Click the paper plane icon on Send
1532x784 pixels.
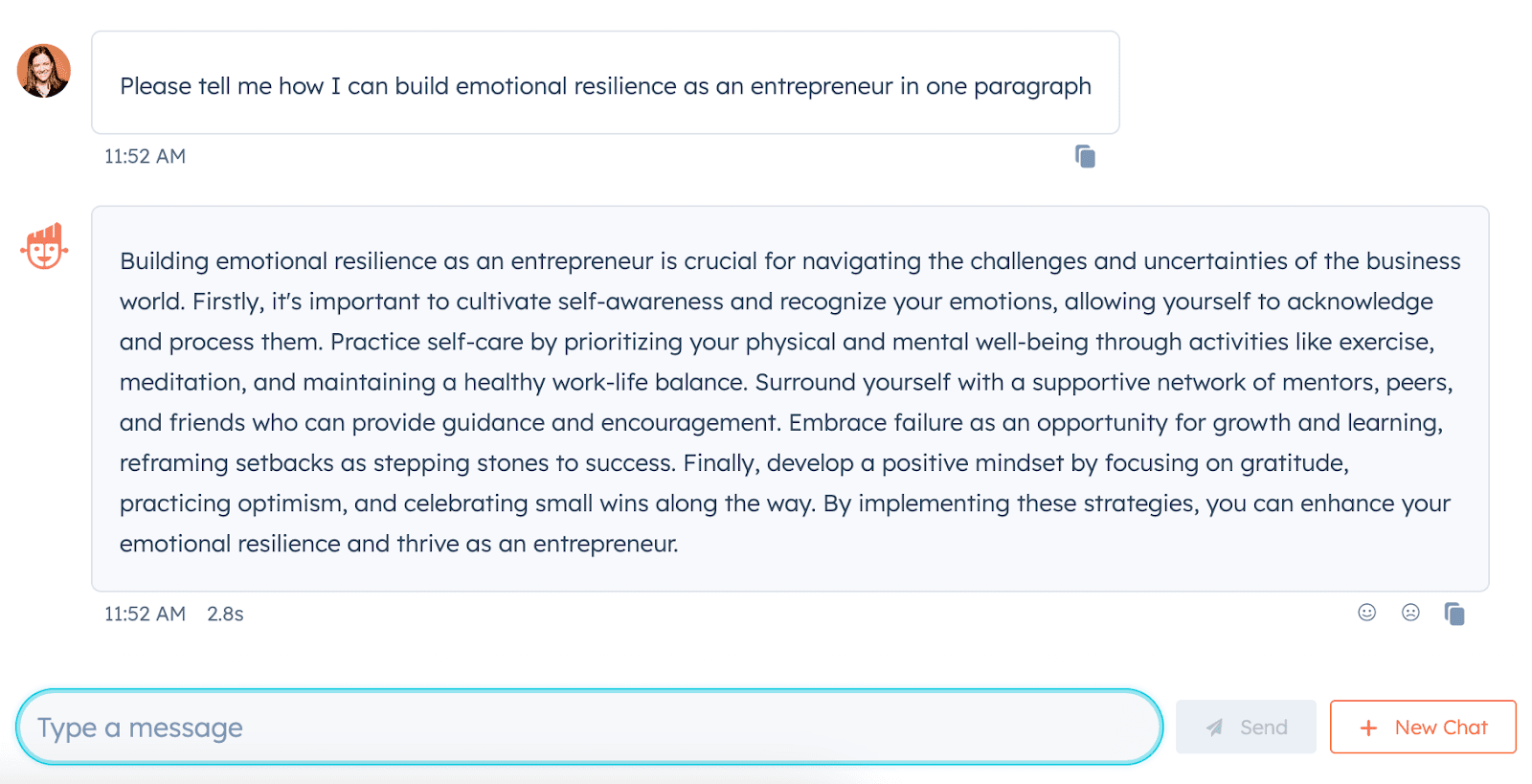(1214, 728)
